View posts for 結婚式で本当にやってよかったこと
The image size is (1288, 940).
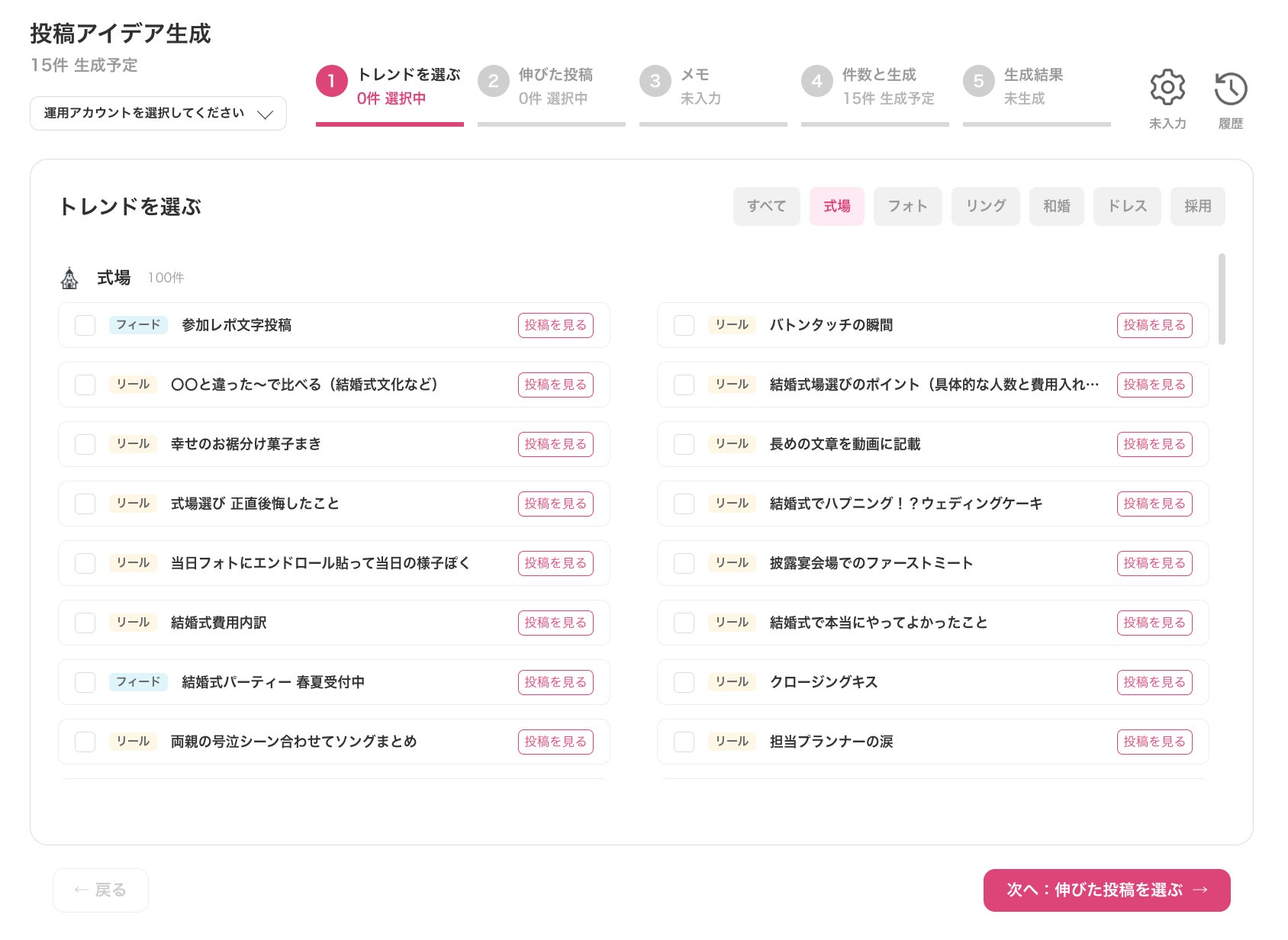tap(1154, 623)
